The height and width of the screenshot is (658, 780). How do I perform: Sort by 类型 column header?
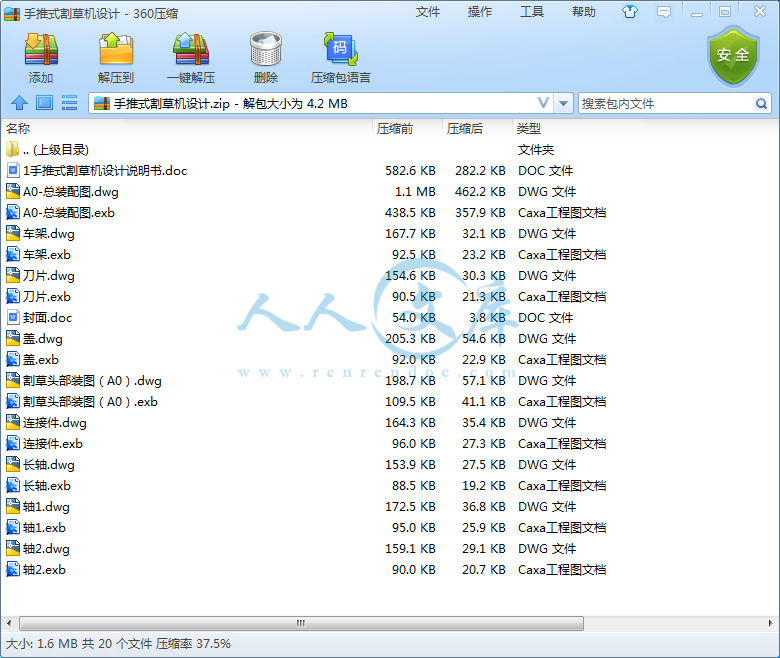577,128
